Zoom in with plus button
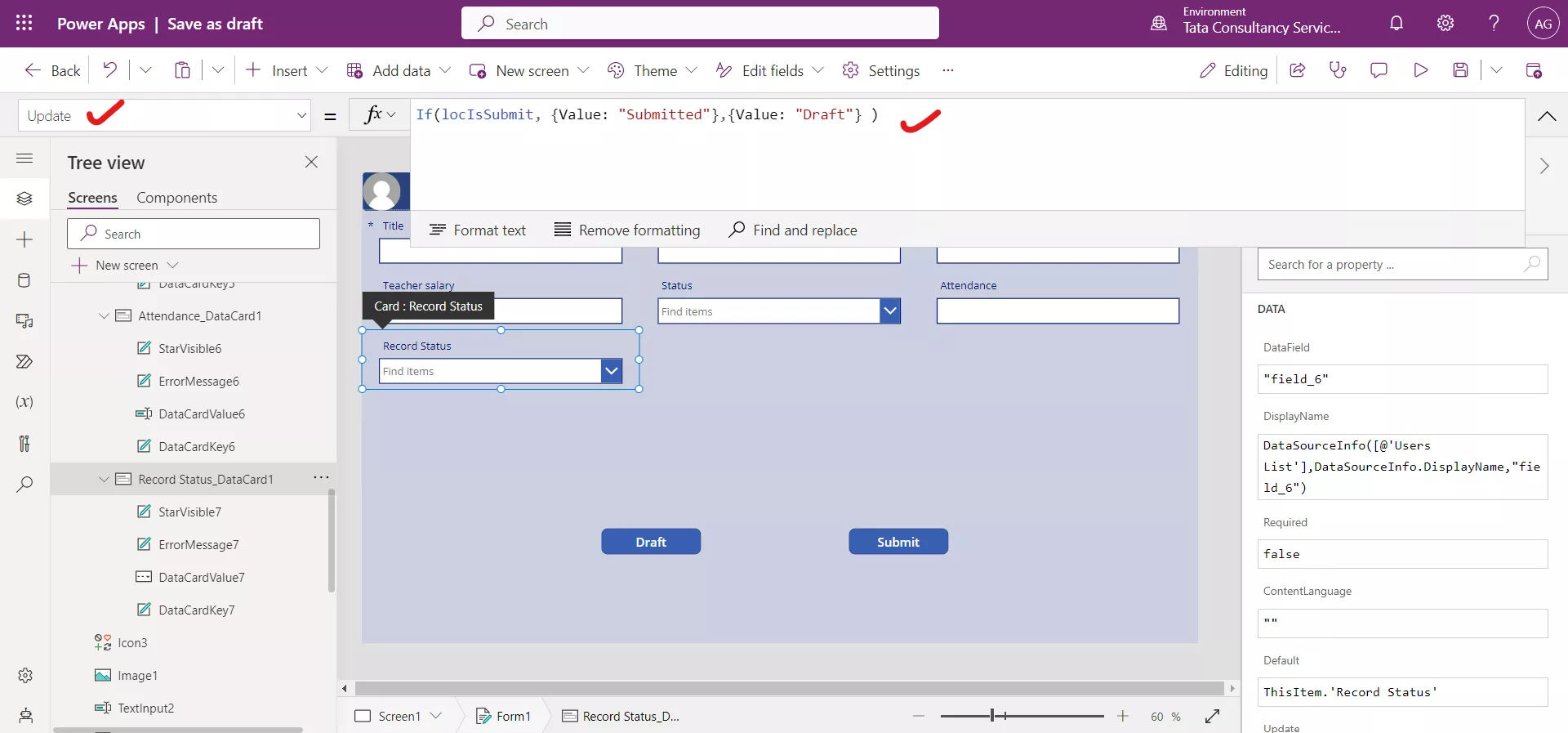 pyautogui.click(x=1123, y=716)
